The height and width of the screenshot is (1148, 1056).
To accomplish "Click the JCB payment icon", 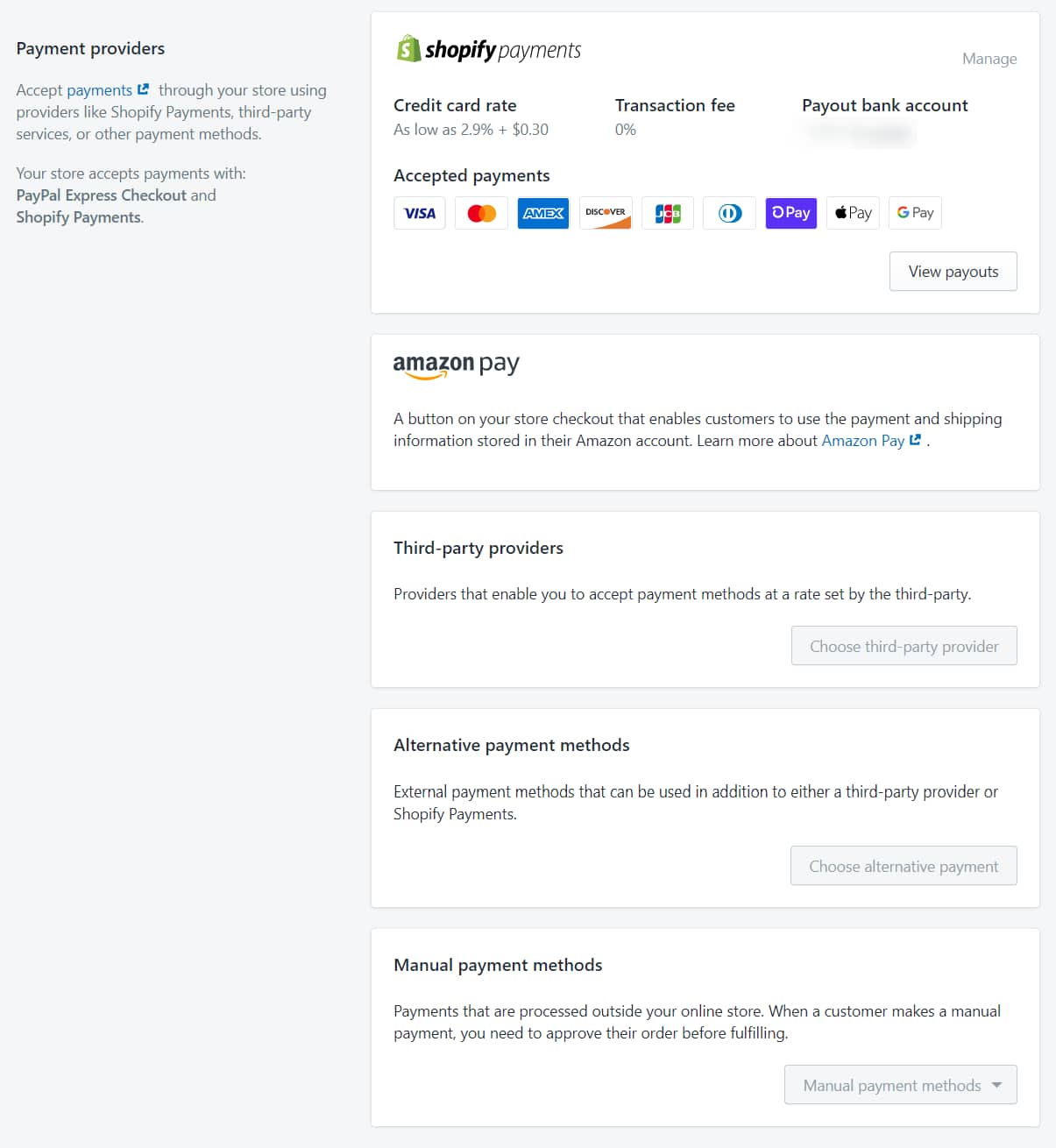I will pos(667,213).
